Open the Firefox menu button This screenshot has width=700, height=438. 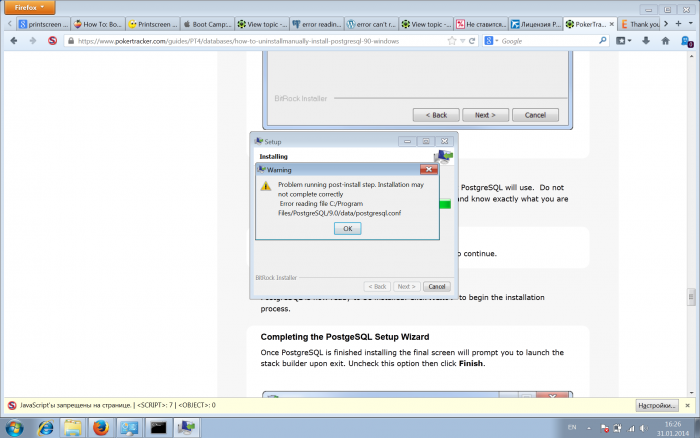[29, 8]
